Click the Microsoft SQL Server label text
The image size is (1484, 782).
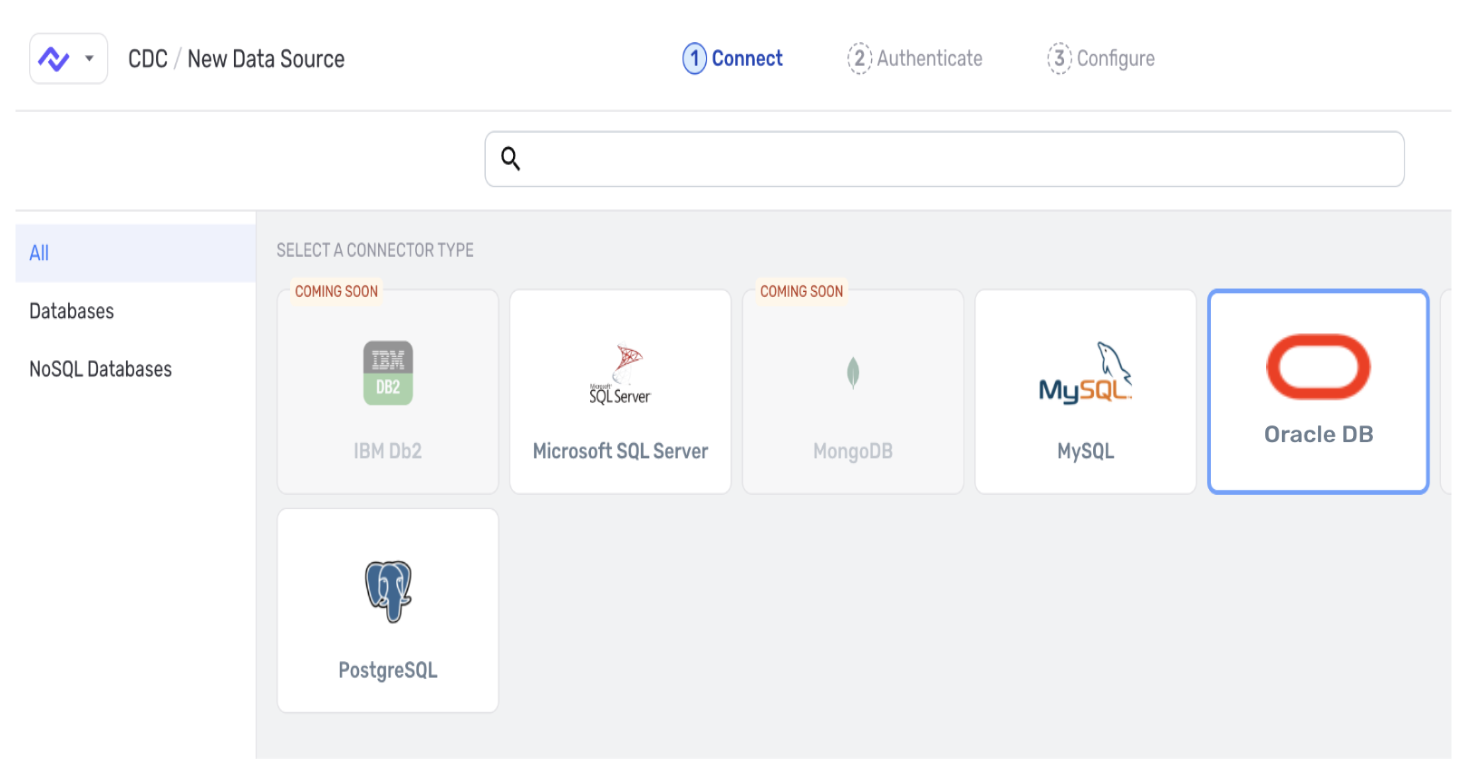tap(620, 451)
